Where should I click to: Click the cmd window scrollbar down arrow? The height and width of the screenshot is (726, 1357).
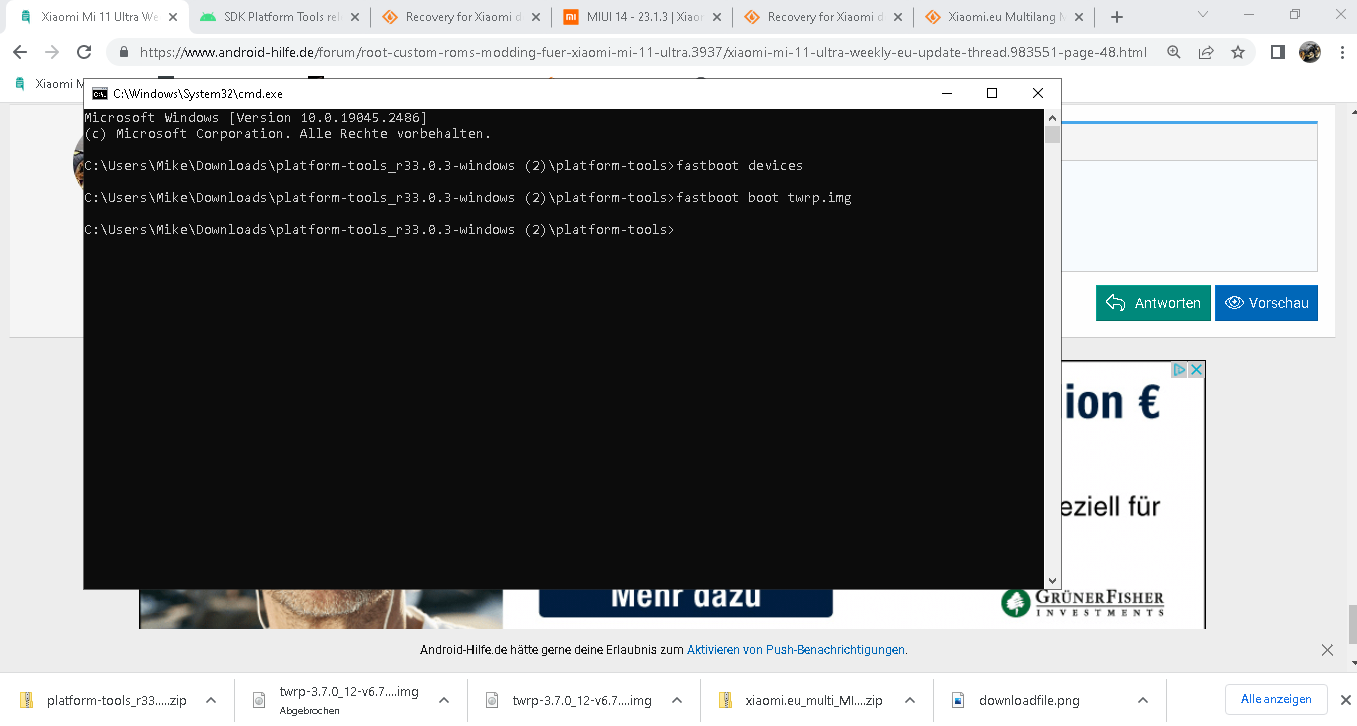[1051, 580]
